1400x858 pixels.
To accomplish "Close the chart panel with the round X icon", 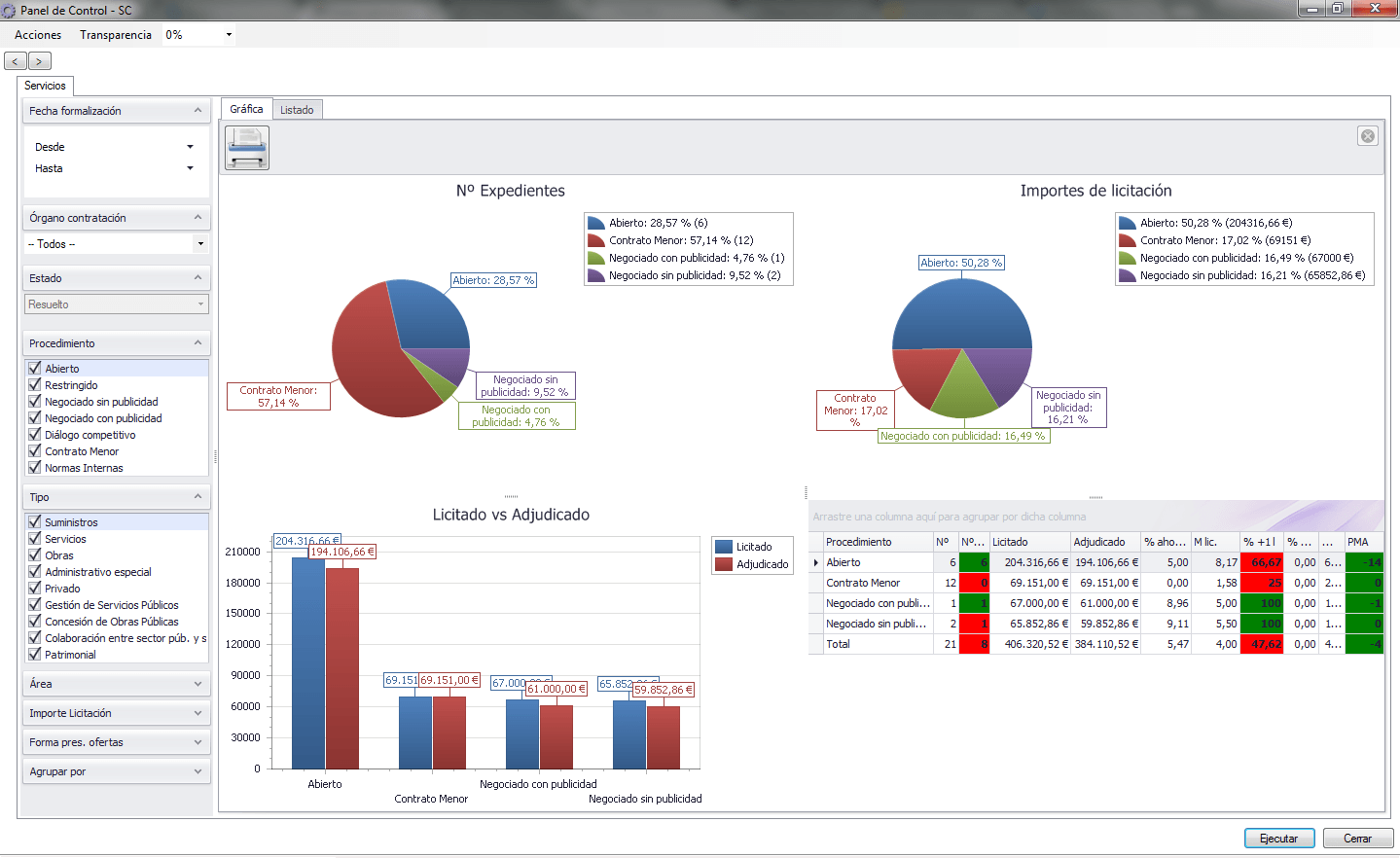I will point(1368,136).
